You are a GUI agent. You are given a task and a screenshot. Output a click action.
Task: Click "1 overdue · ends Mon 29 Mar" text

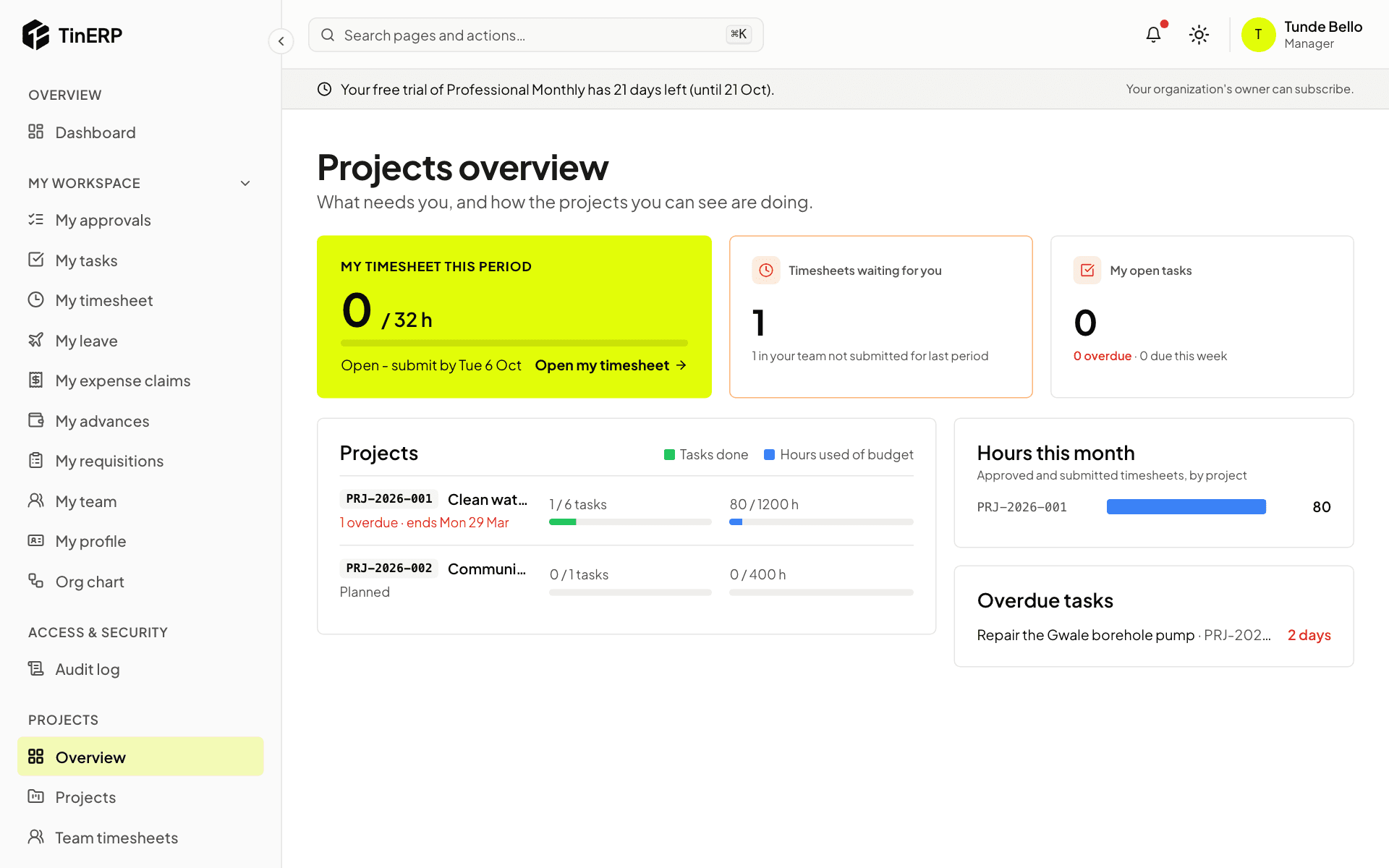tap(424, 522)
